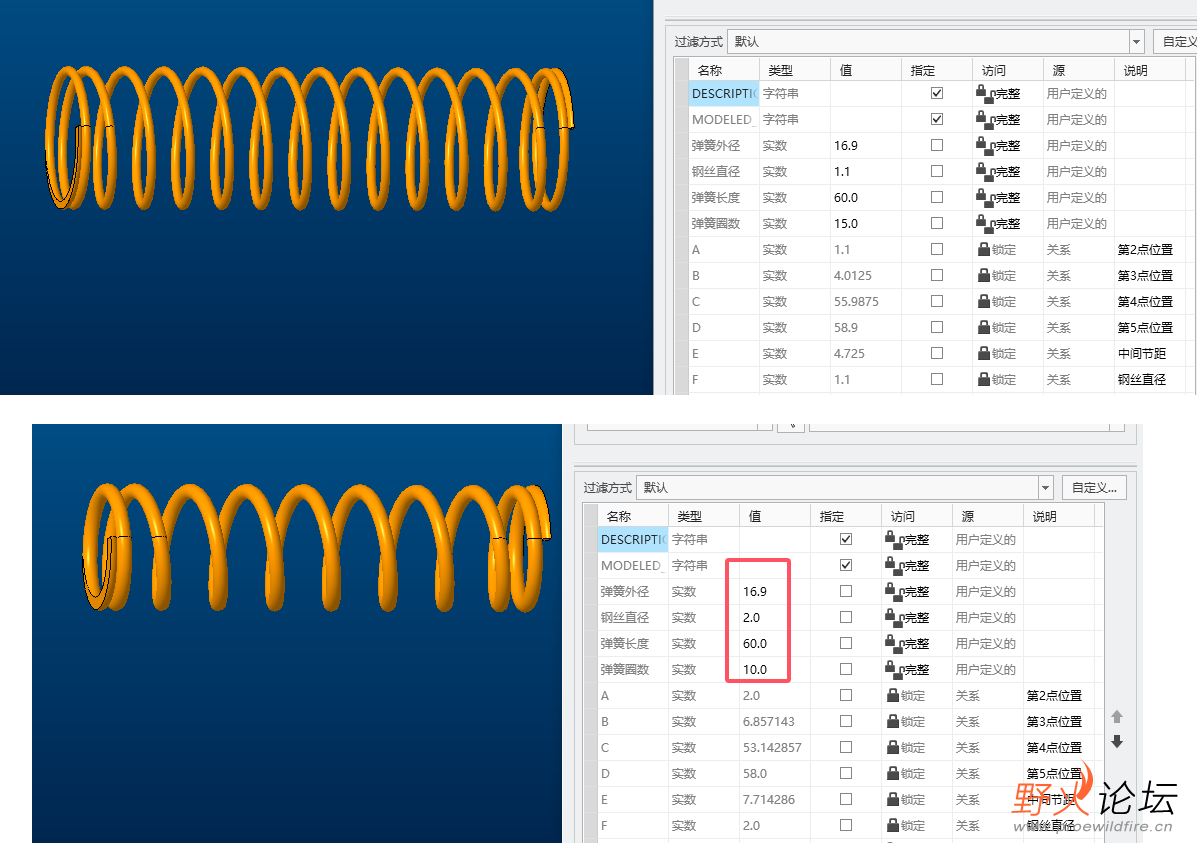Check the 指定 box for 钢丝直径 value 2.0
Viewport: 1197px width, 843px height.
point(846,617)
